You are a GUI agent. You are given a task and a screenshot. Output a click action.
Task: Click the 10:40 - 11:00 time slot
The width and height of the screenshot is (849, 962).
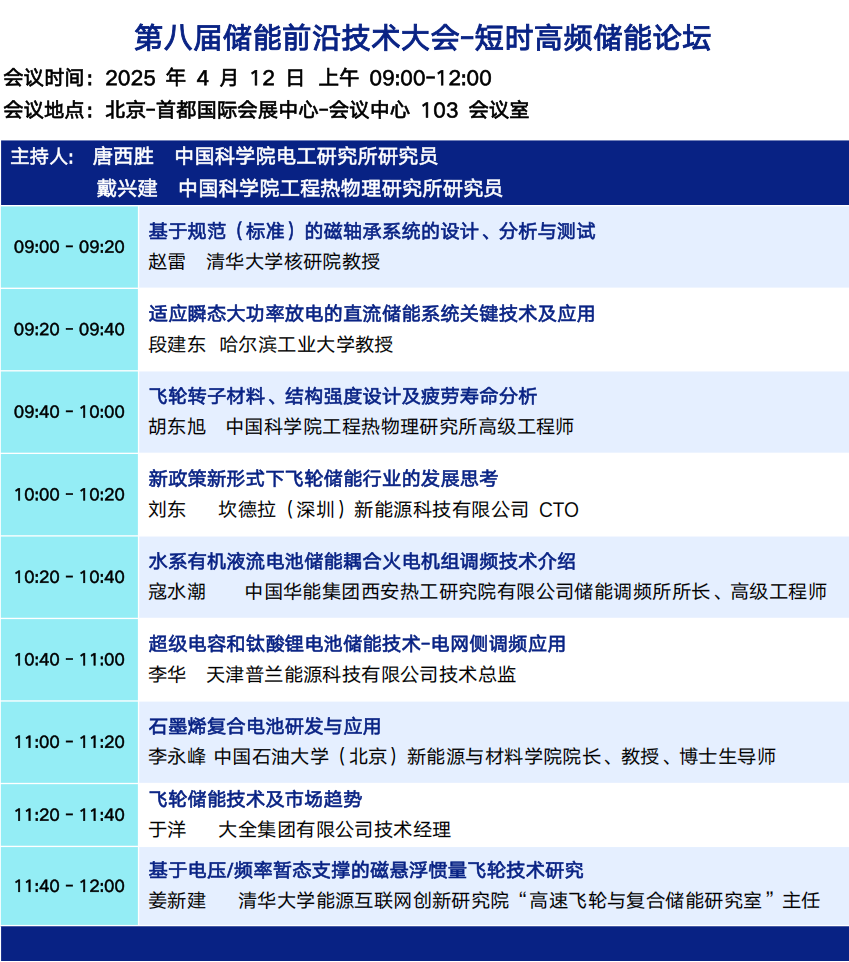(x=69, y=660)
